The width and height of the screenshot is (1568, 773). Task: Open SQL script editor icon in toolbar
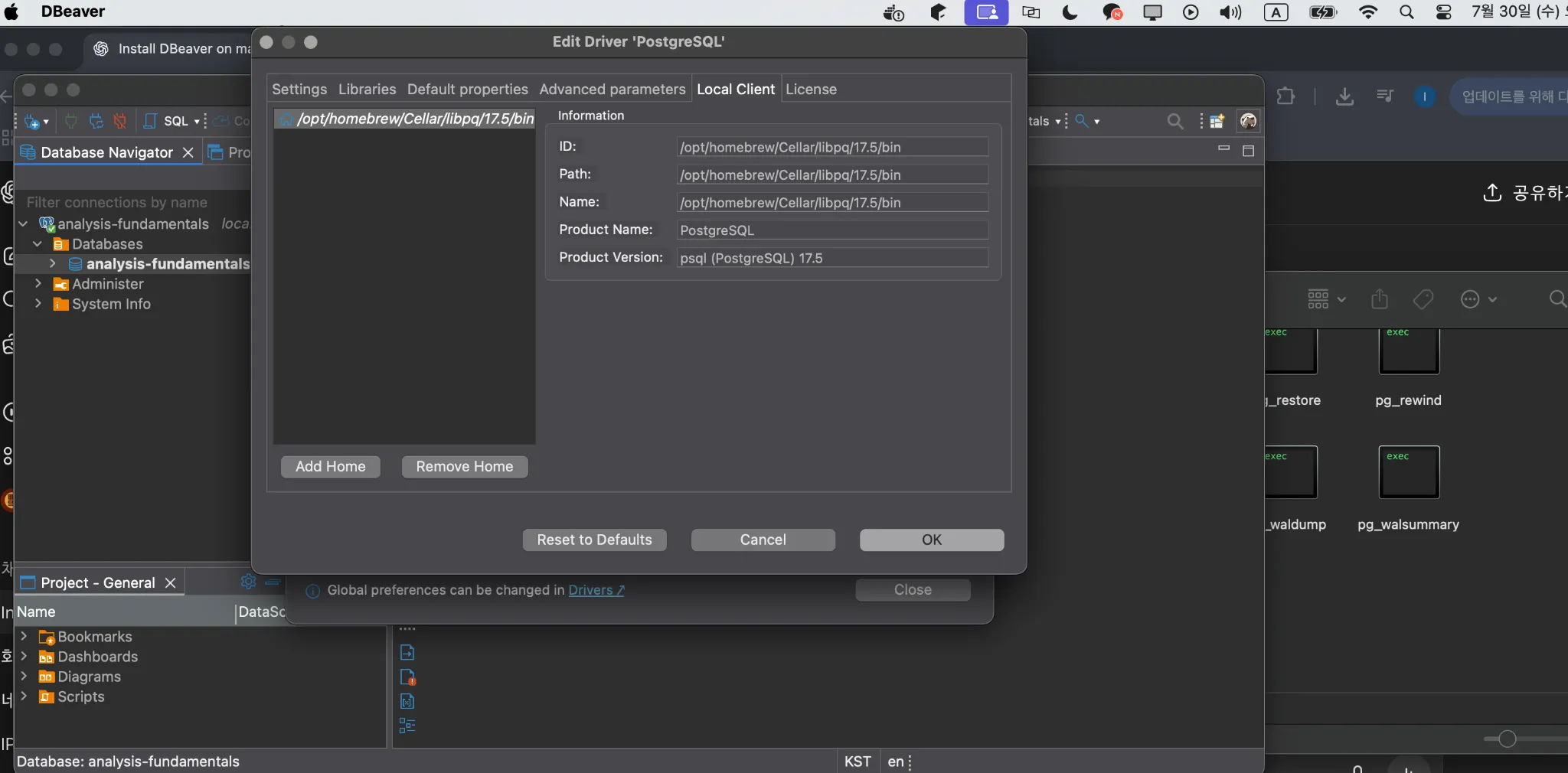150,121
